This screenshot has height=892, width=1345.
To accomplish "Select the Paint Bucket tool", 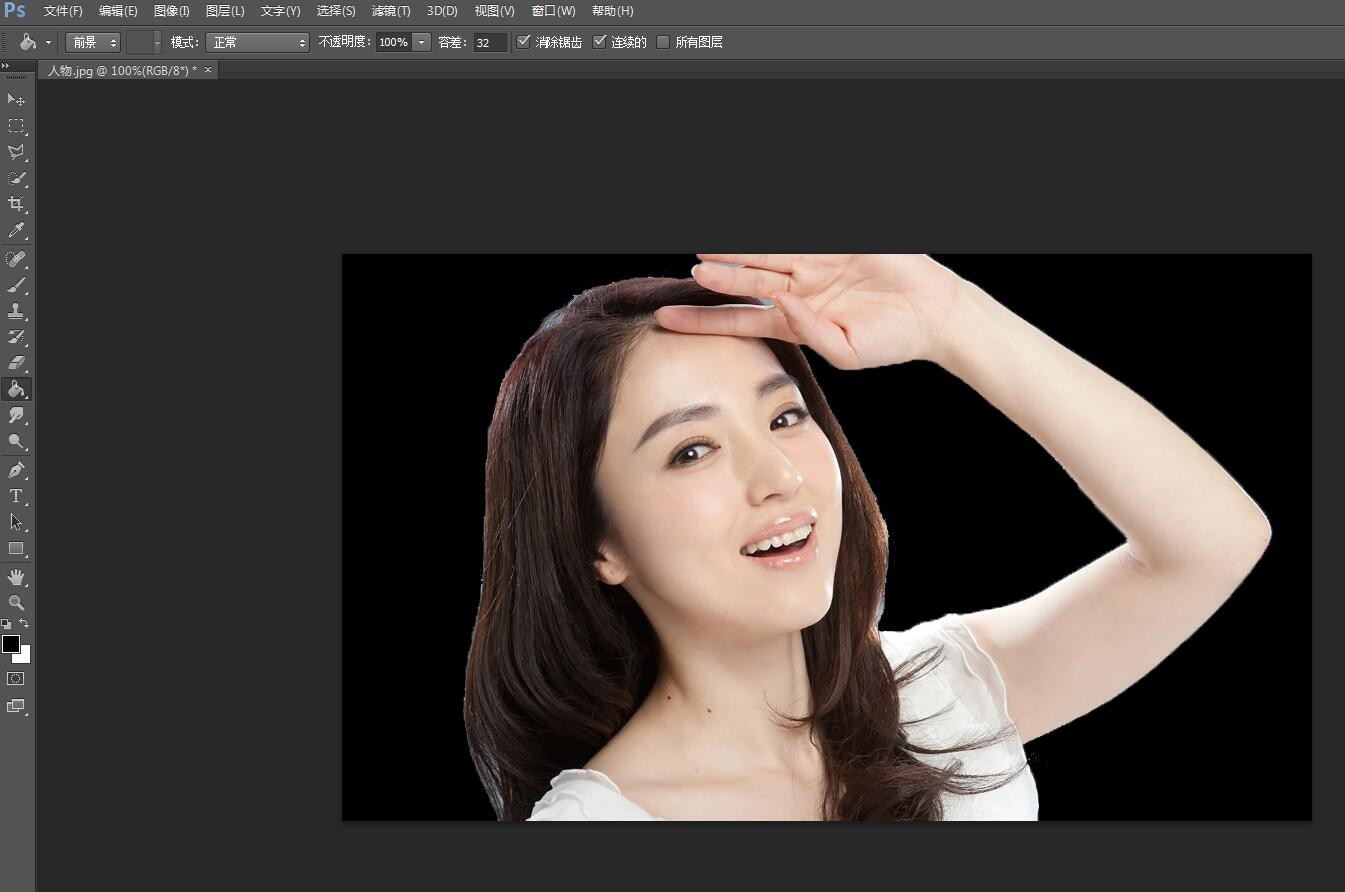I will 16,389.
